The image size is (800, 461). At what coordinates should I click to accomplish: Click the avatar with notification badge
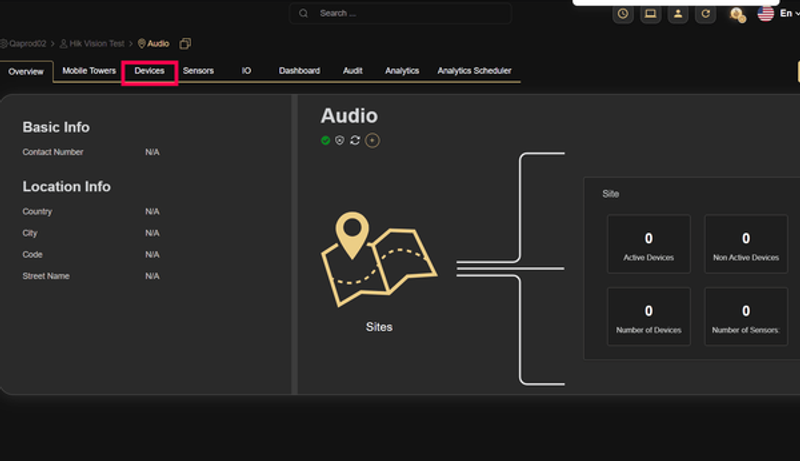click(x=737, y=14)
